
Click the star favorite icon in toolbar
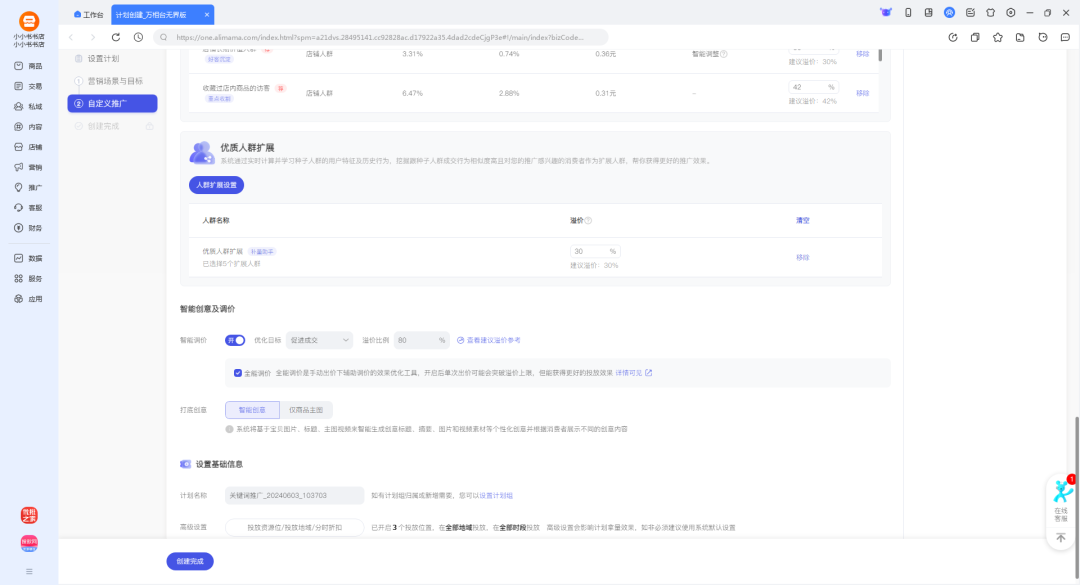(998, 37)
